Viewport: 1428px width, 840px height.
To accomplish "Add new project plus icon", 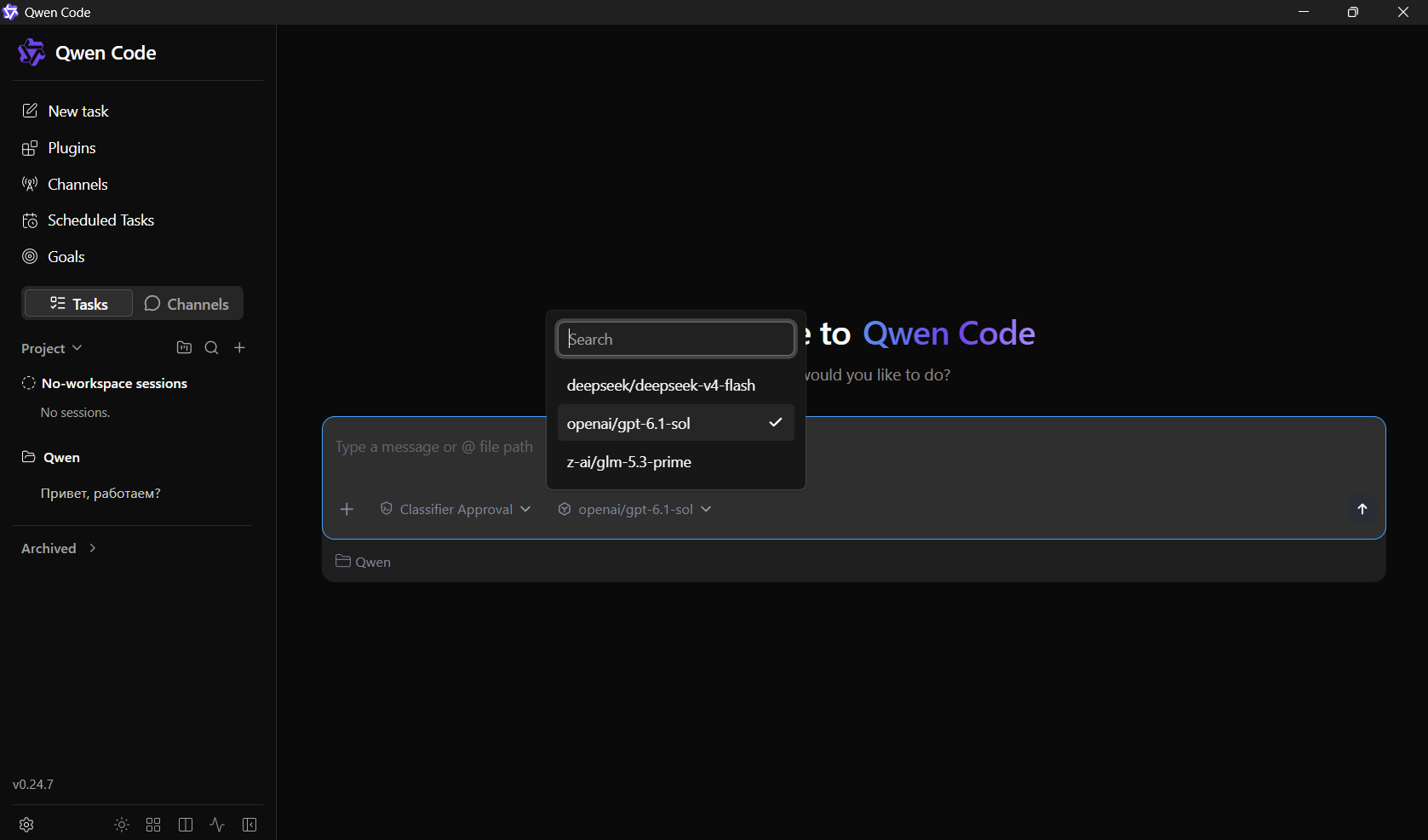I will coord(240,347).
